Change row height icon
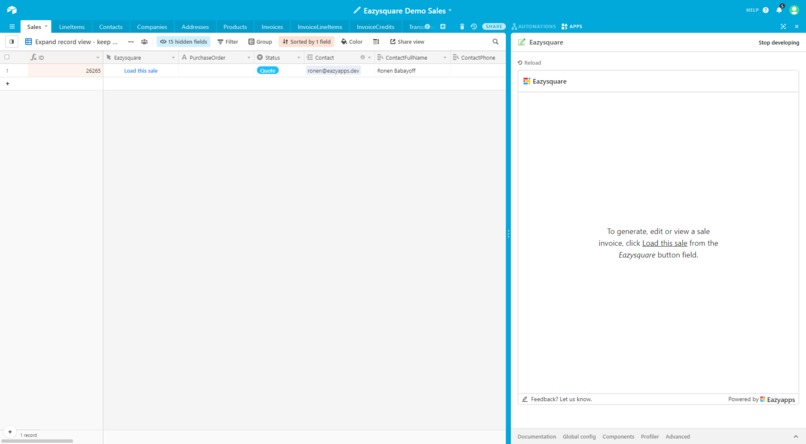 [376, 42]
